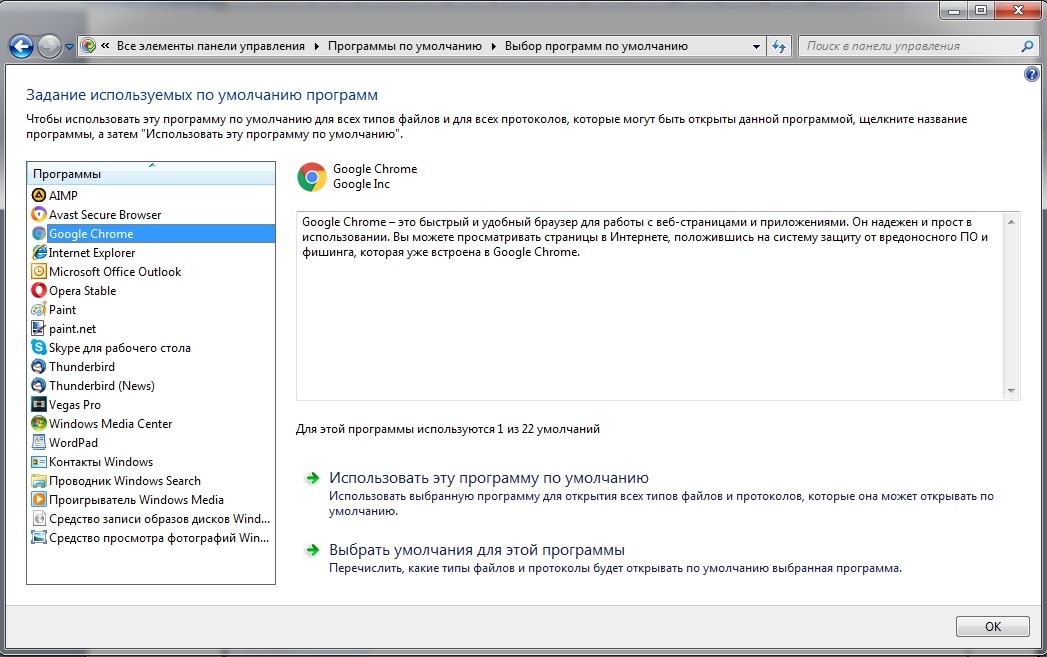The width and height of the screenshot is (1047, 657).
Task: Click the Windows Media Center icon
Action: (x=39, y=423)
